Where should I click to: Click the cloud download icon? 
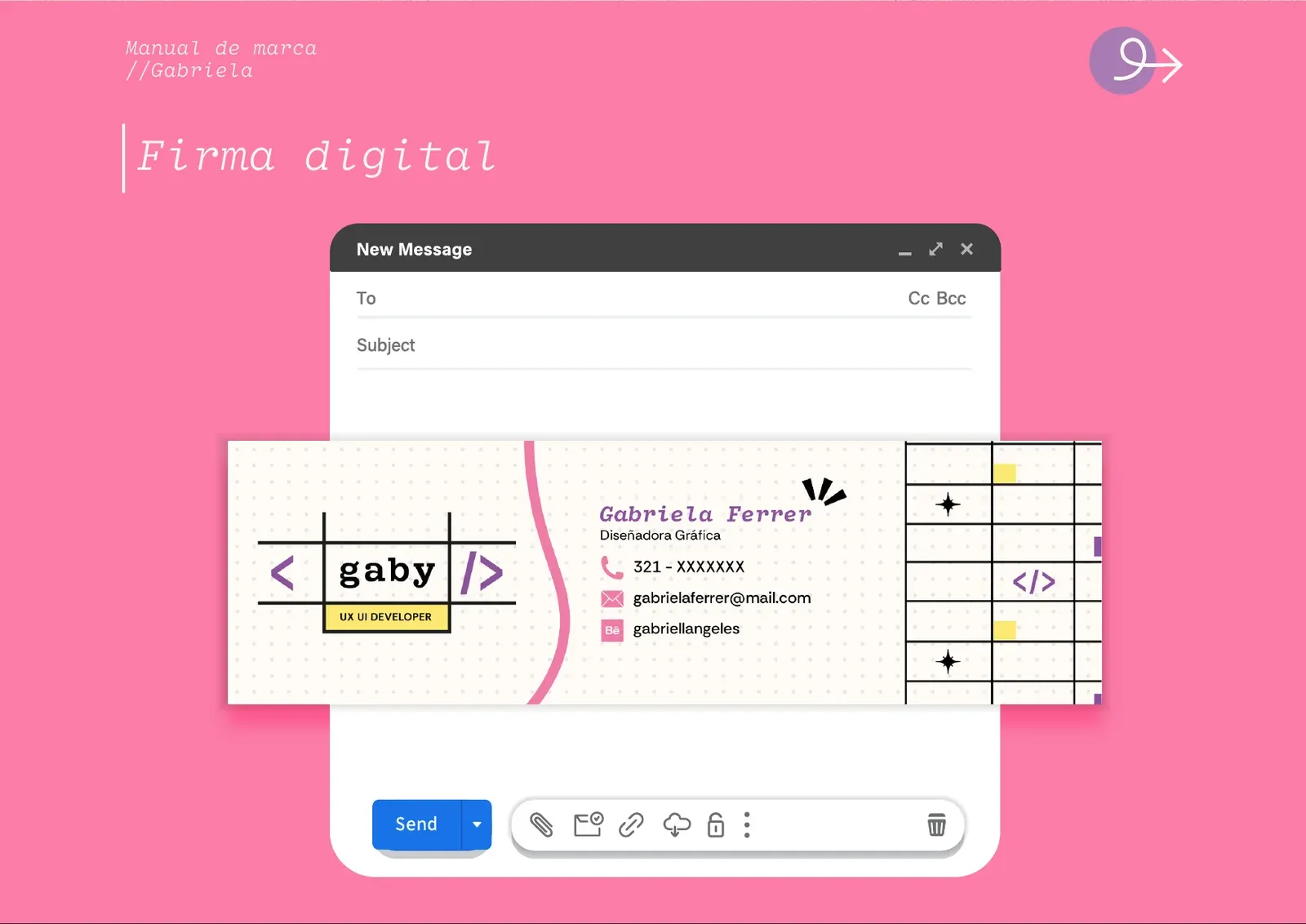point(677,825)
